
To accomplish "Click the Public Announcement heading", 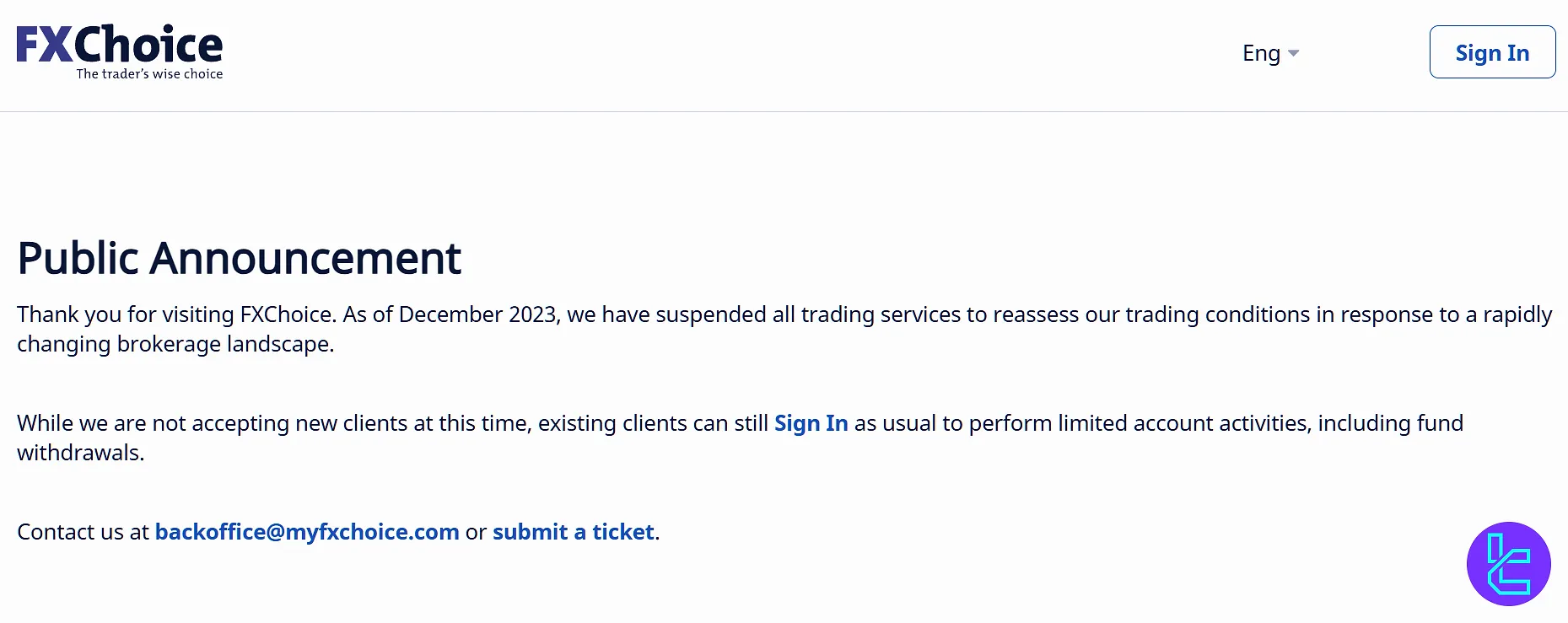I will [240, 258].
